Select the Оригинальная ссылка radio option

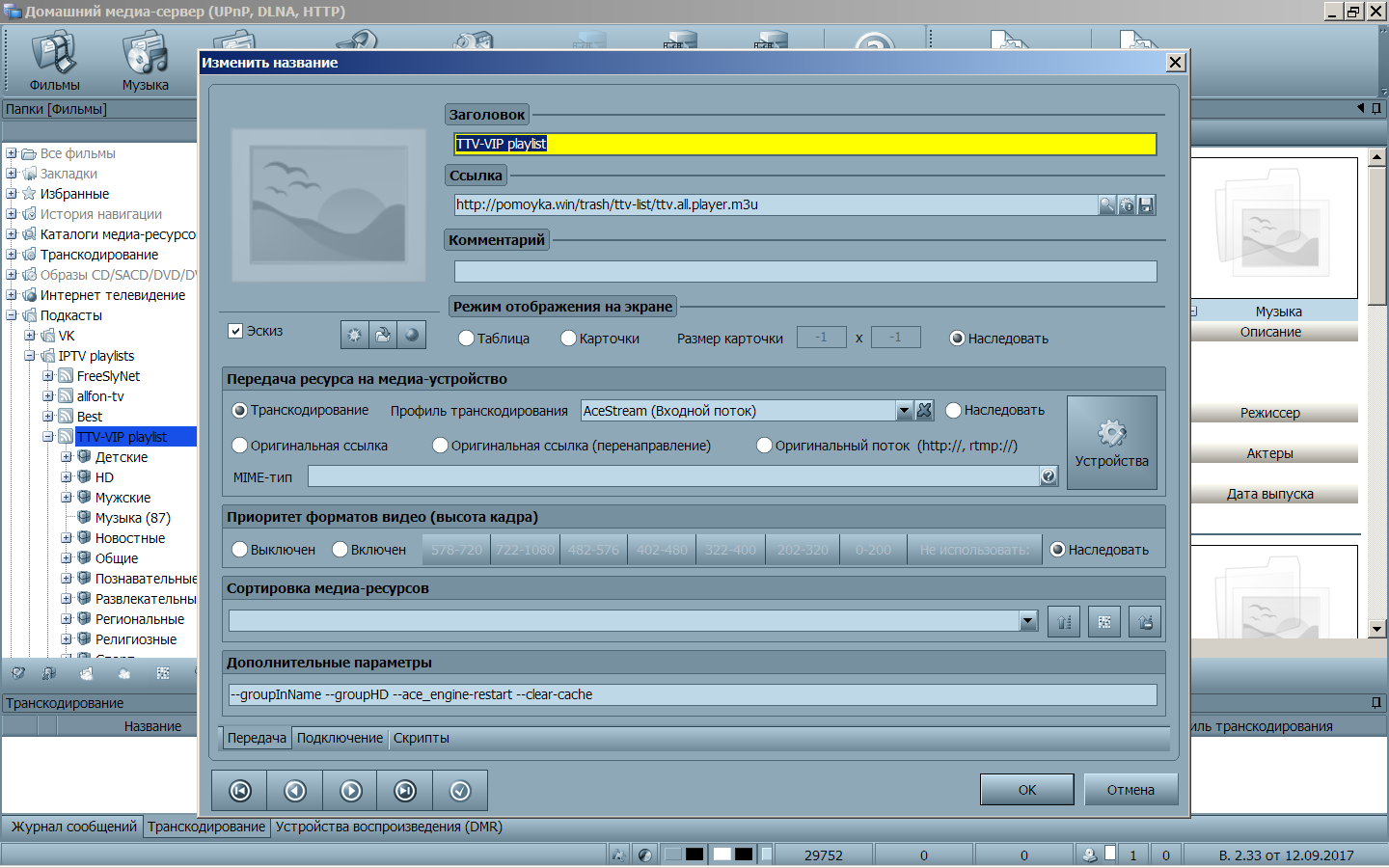click(x=240, y=446)
